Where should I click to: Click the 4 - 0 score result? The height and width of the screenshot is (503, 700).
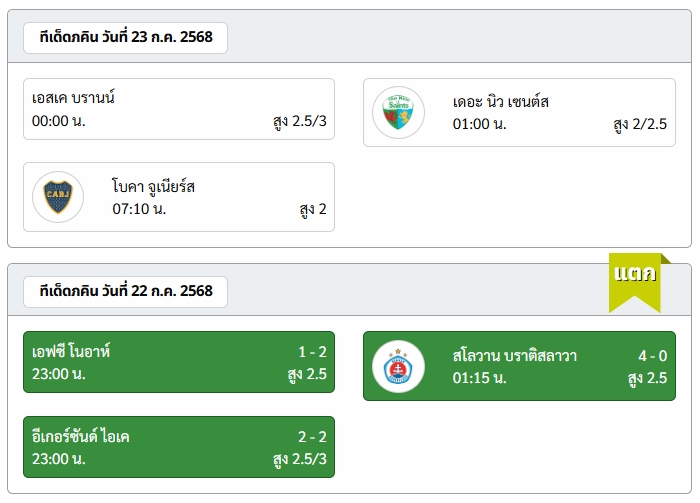click(x=653, y=356)
